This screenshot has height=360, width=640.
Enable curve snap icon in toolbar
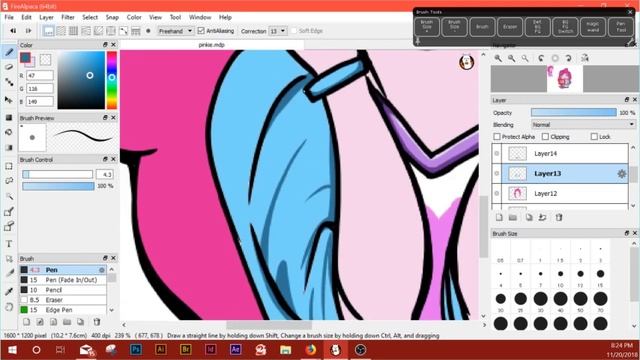(124, 31)
